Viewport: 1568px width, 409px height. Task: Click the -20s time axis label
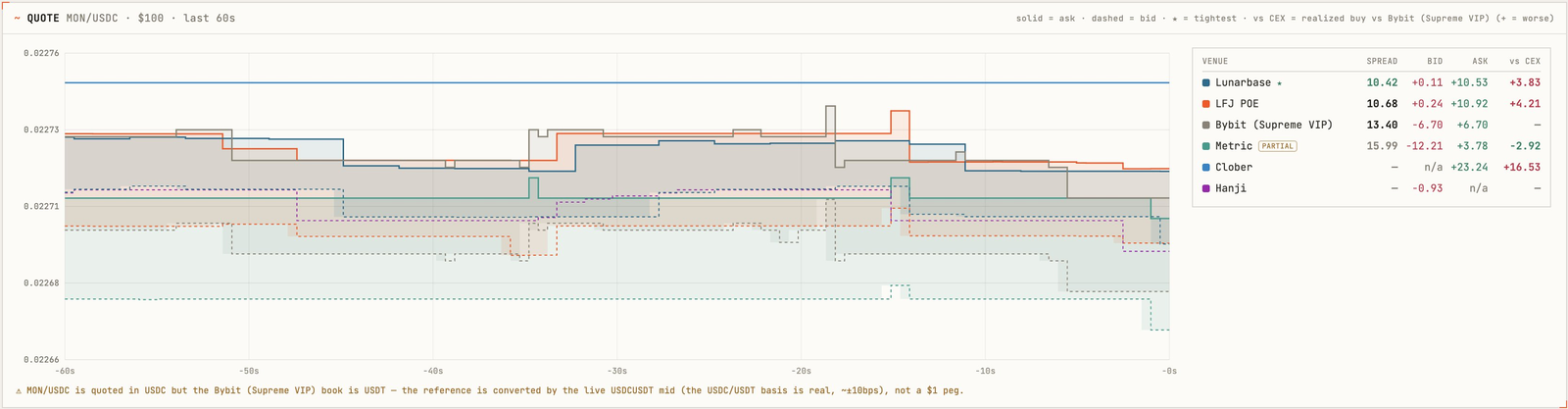(x=801, y=371)
